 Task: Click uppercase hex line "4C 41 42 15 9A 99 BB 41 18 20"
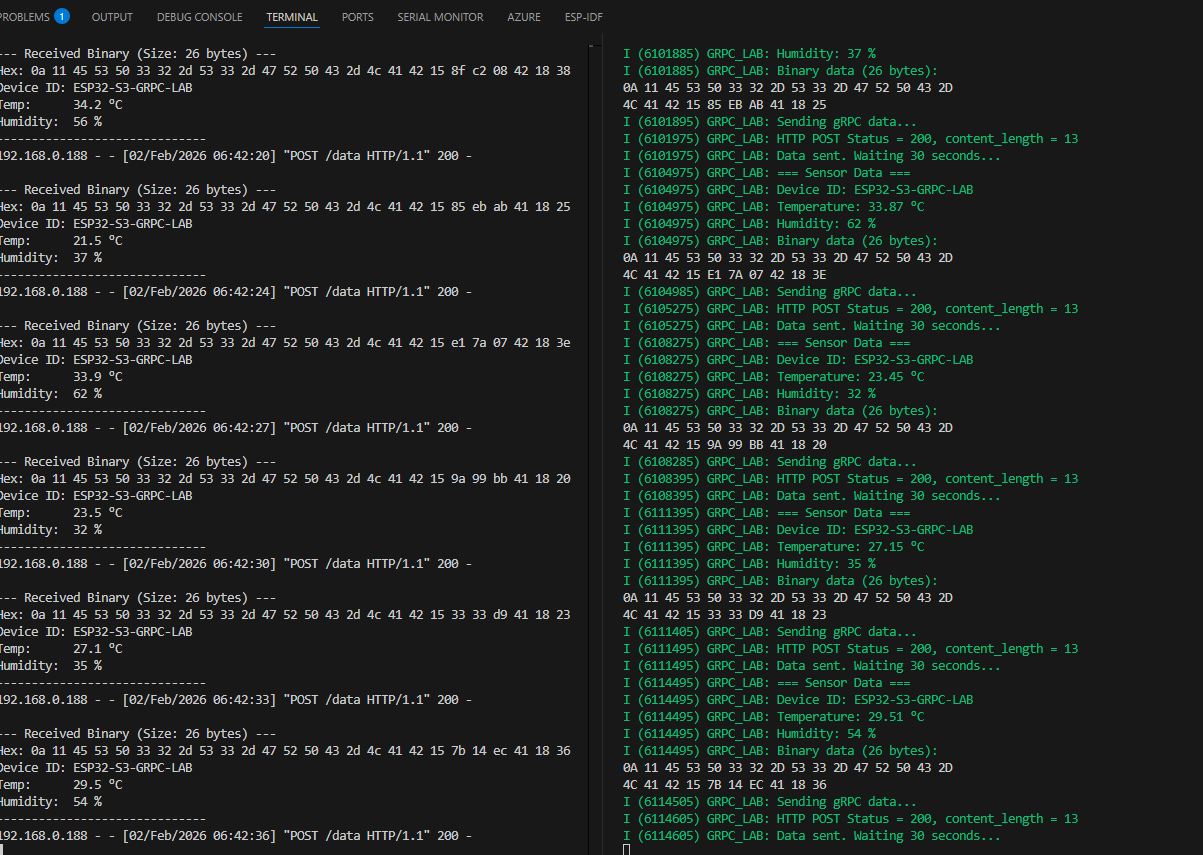(724, 445)
